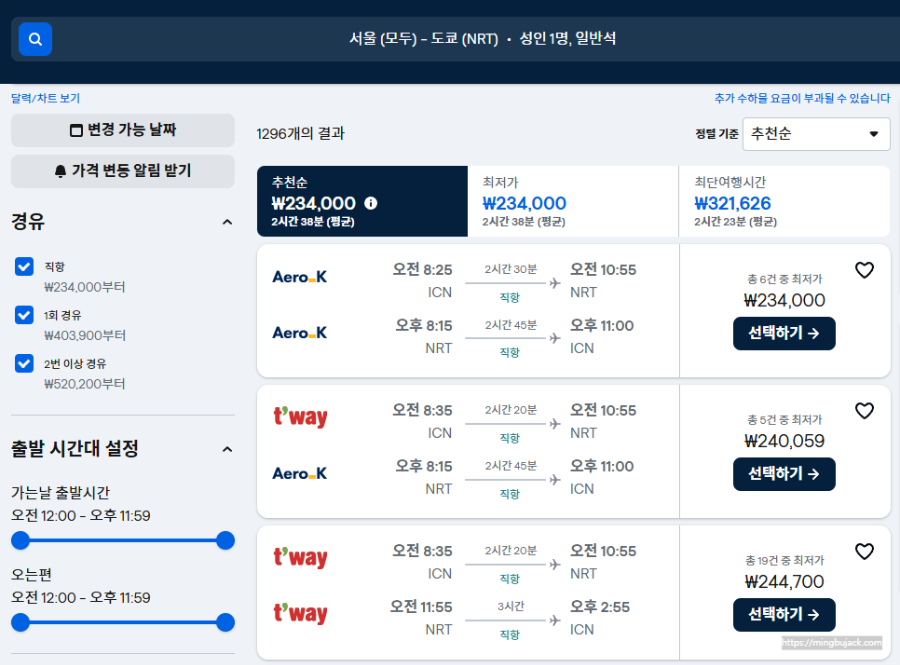Collapse the 출발 시간대 설정 section
900x665 pixels.
coord(227,449)
